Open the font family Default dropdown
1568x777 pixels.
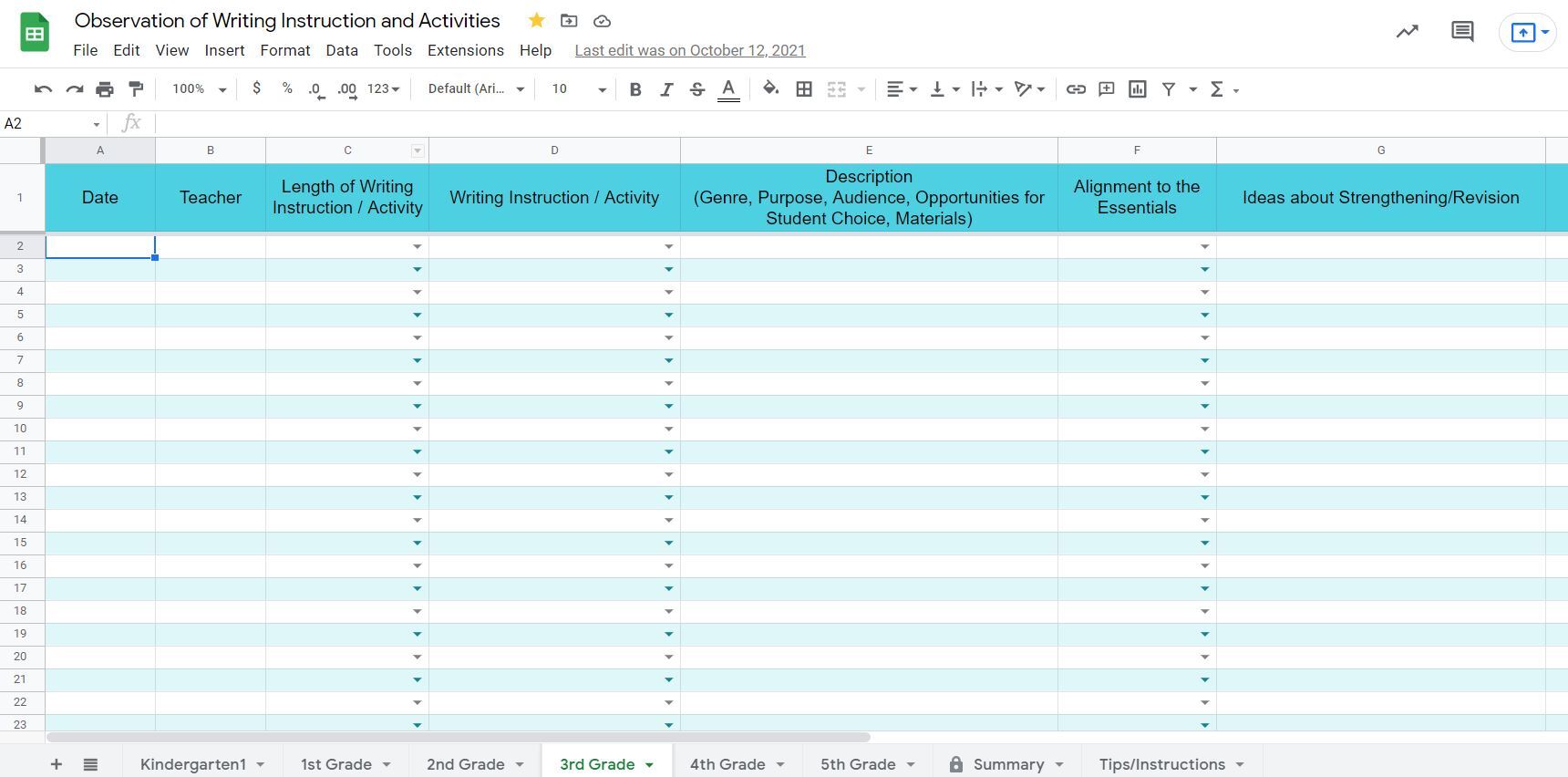pos(476,88)
